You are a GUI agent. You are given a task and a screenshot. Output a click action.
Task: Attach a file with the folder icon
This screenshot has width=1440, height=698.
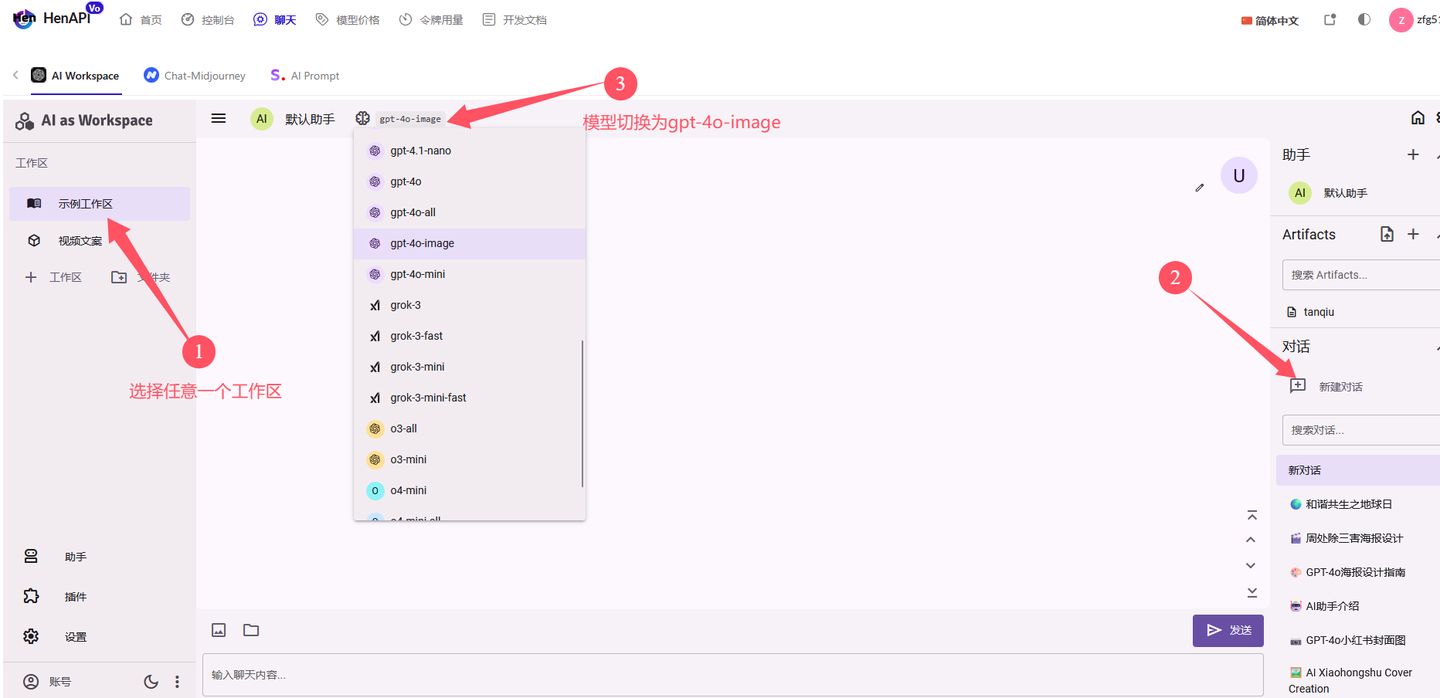(251, 630)
